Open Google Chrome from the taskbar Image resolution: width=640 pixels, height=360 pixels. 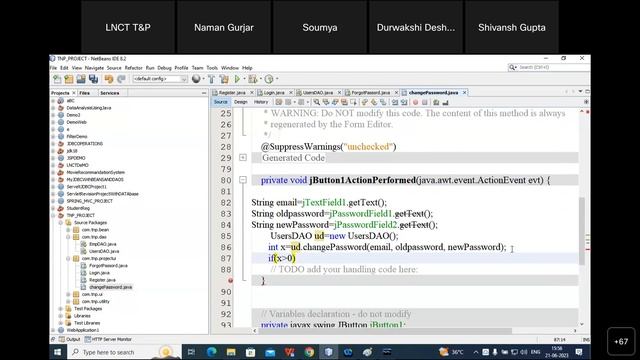[x=309, y=352]
